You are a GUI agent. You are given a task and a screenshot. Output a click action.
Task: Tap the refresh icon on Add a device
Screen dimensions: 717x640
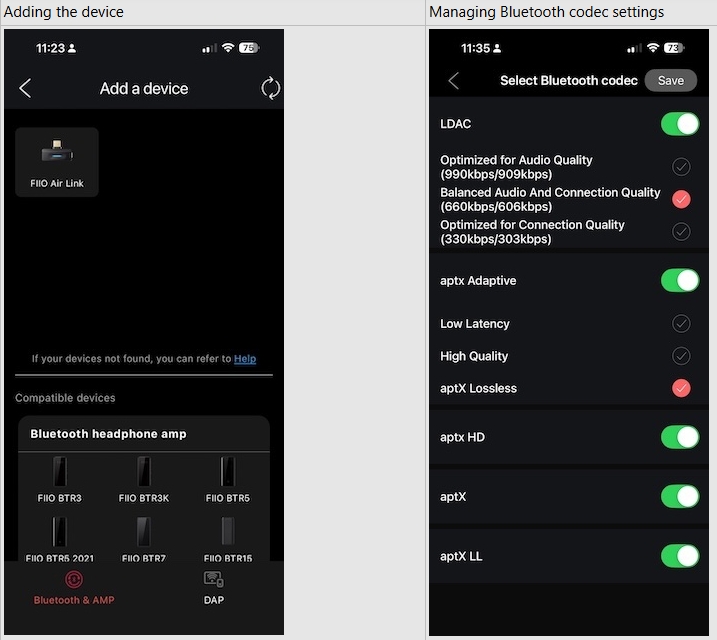pyautogui.click(x=270, y=88)
